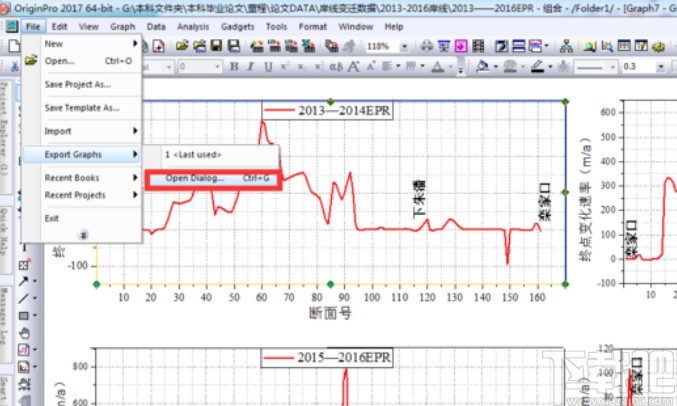Screen dimensions: 677x406
Task: Click the Open project folder icon
Action: coord(182,45)
